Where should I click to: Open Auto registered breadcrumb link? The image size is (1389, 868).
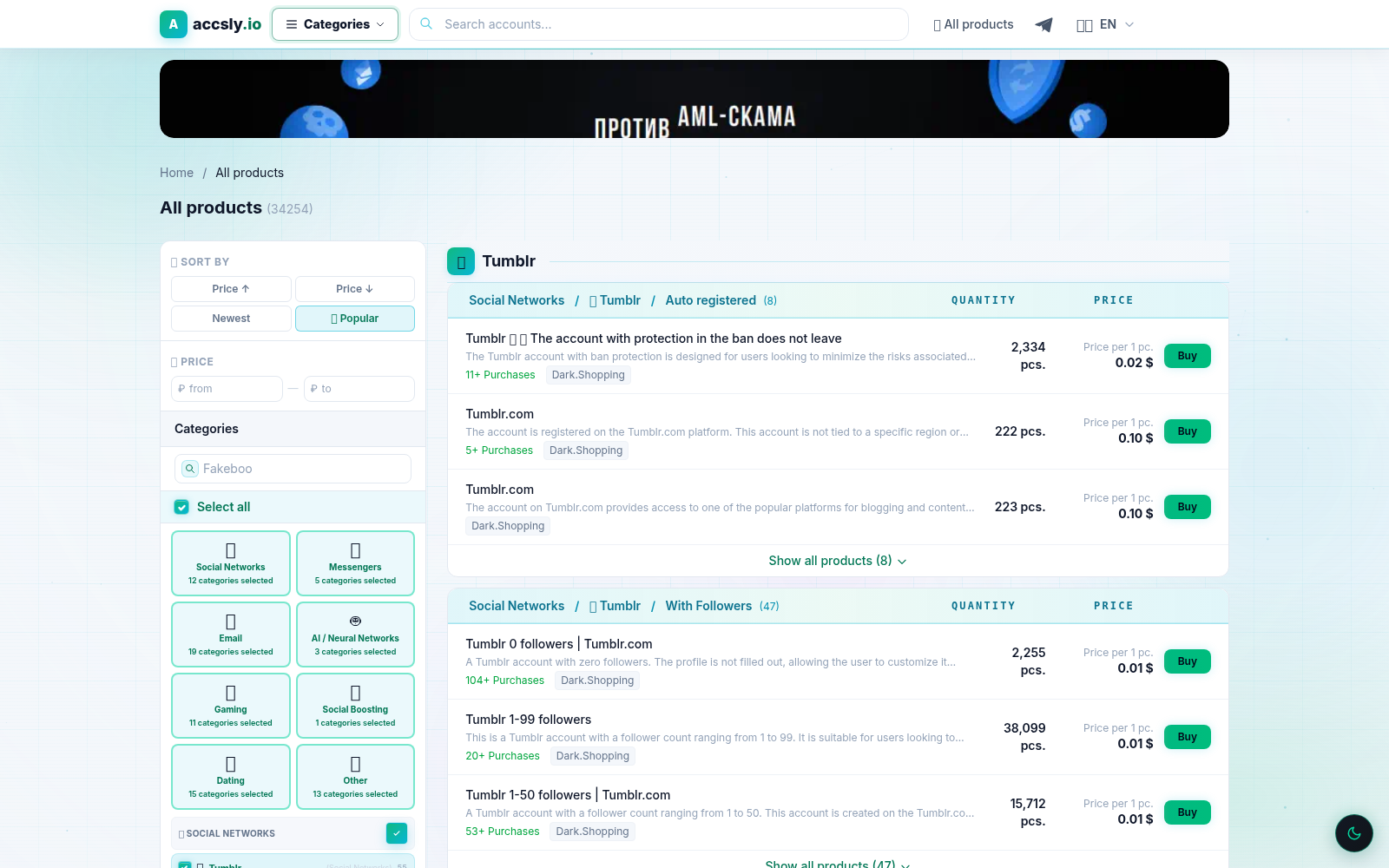(710, 300)
